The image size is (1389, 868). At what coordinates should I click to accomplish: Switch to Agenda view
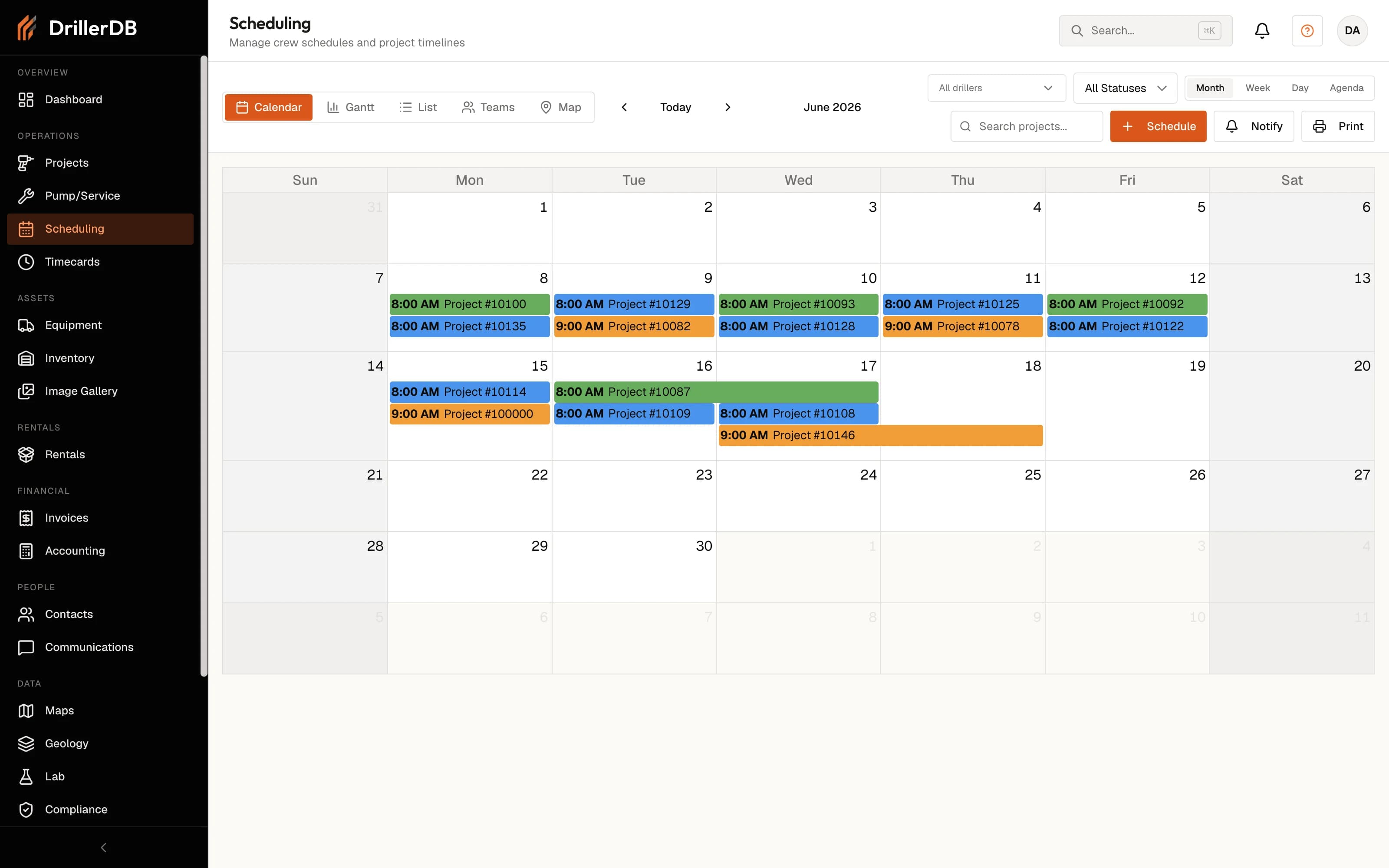(x=1346, y=88)
